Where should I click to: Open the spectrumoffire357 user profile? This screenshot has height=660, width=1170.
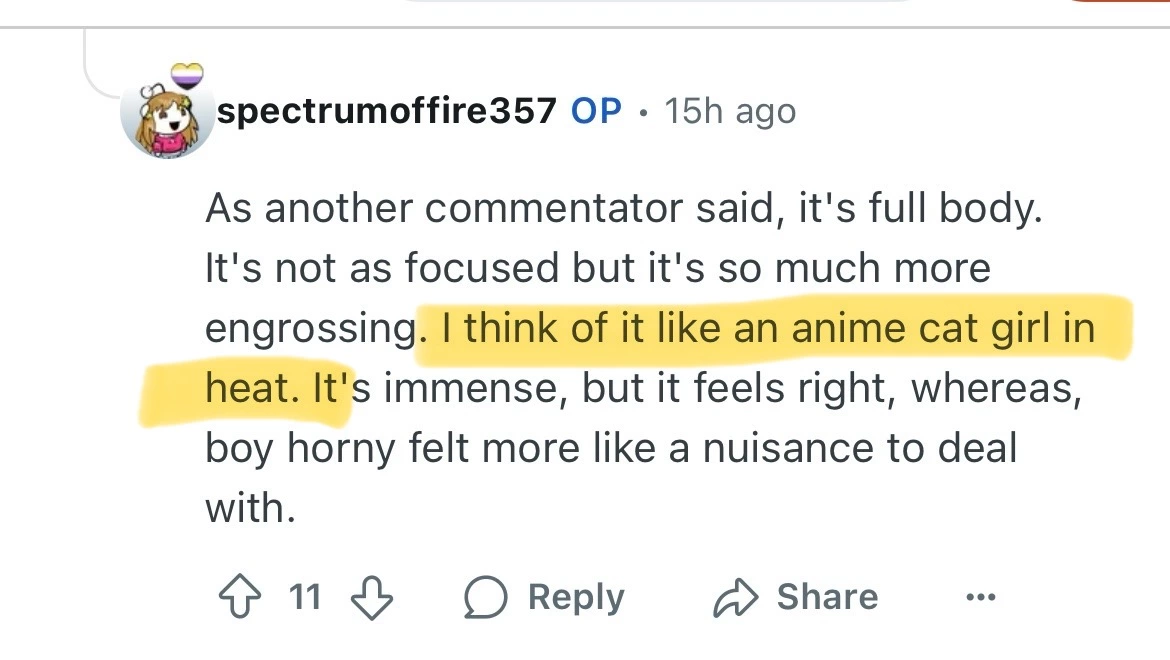tap(386, 111)
